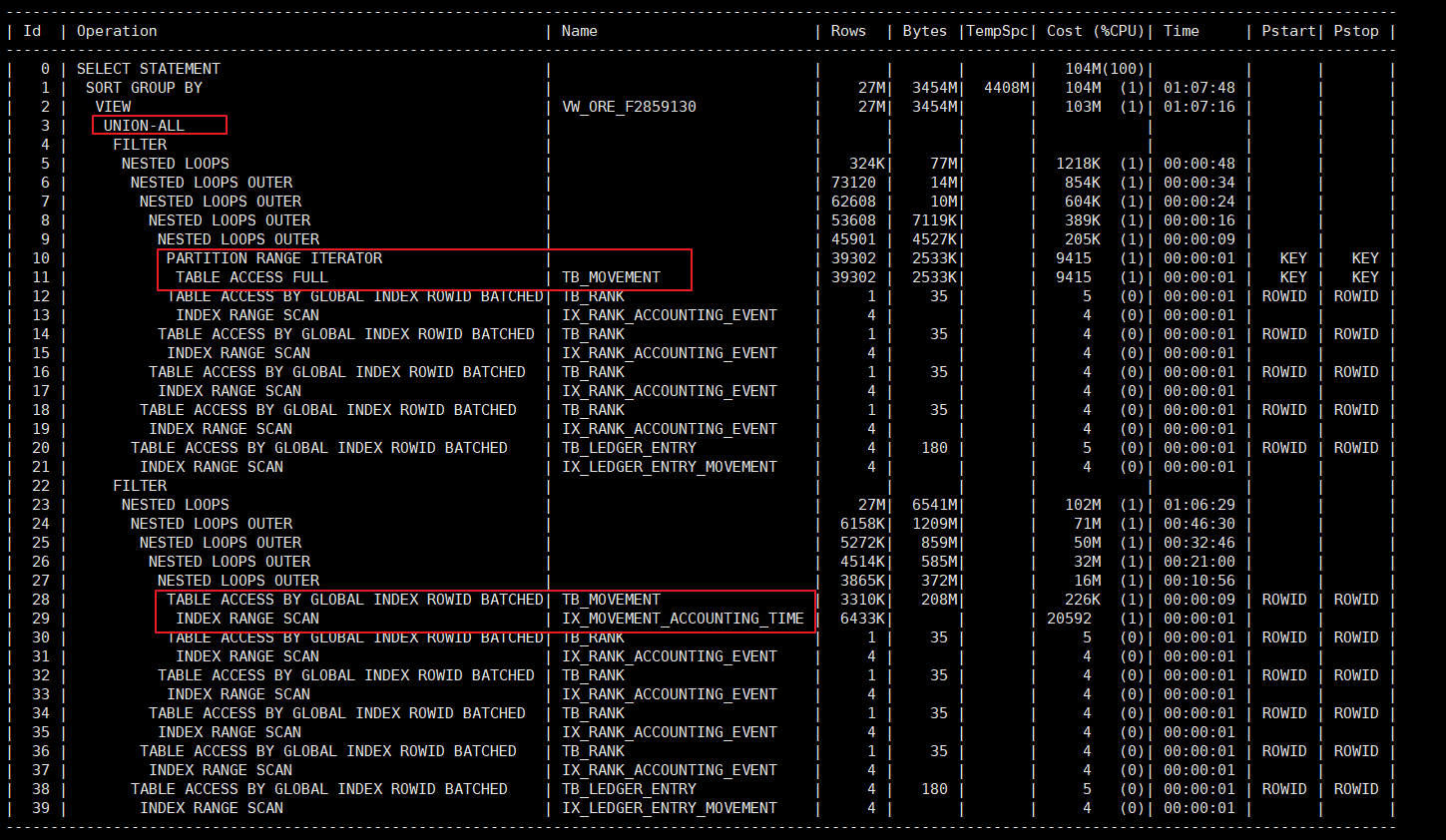Click the cost value 1218K
1446x840 pixels.
(x=1079, y=164)
